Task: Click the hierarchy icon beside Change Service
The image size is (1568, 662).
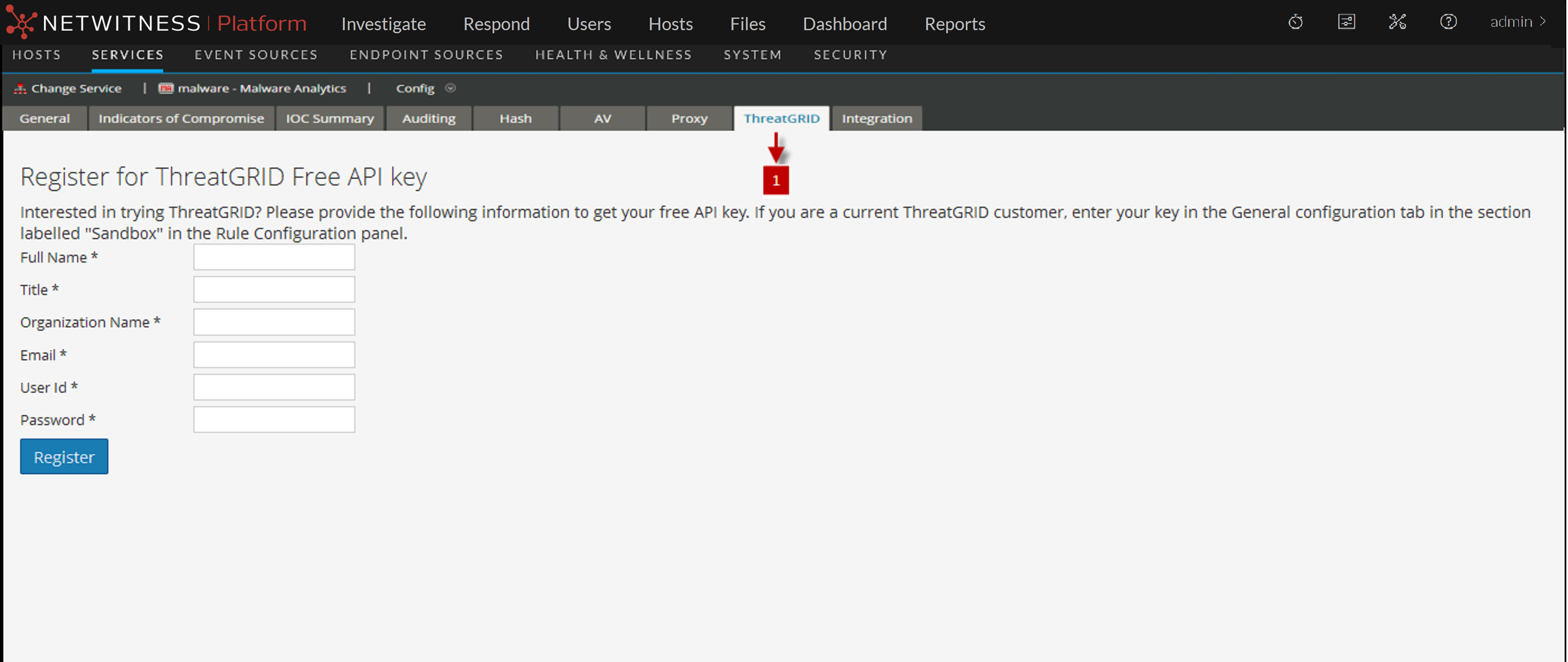Action: (x=20, y=88)
